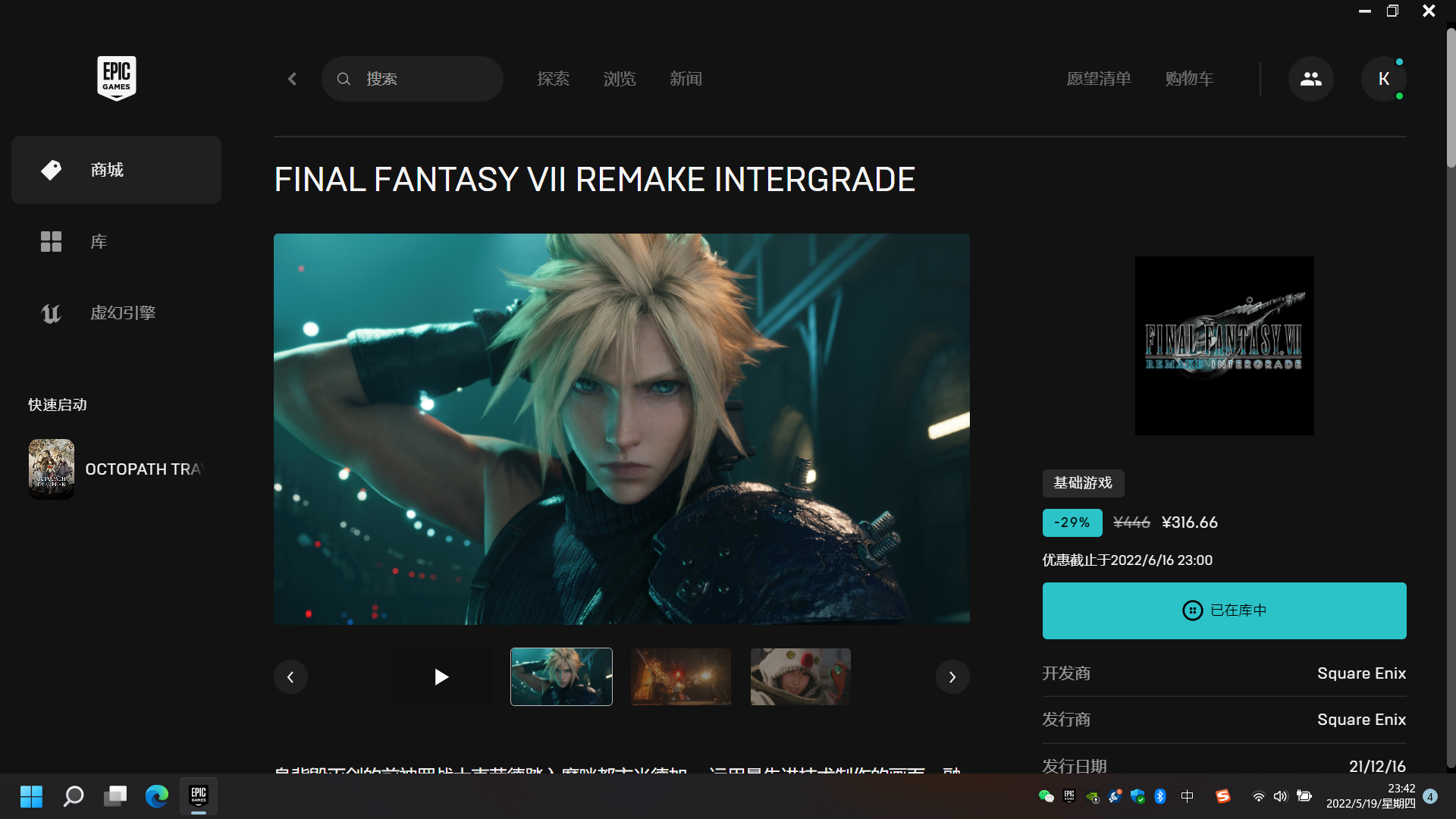Open the 浏览 browse tab
The image size is (1456, 819).
point(620,79)
